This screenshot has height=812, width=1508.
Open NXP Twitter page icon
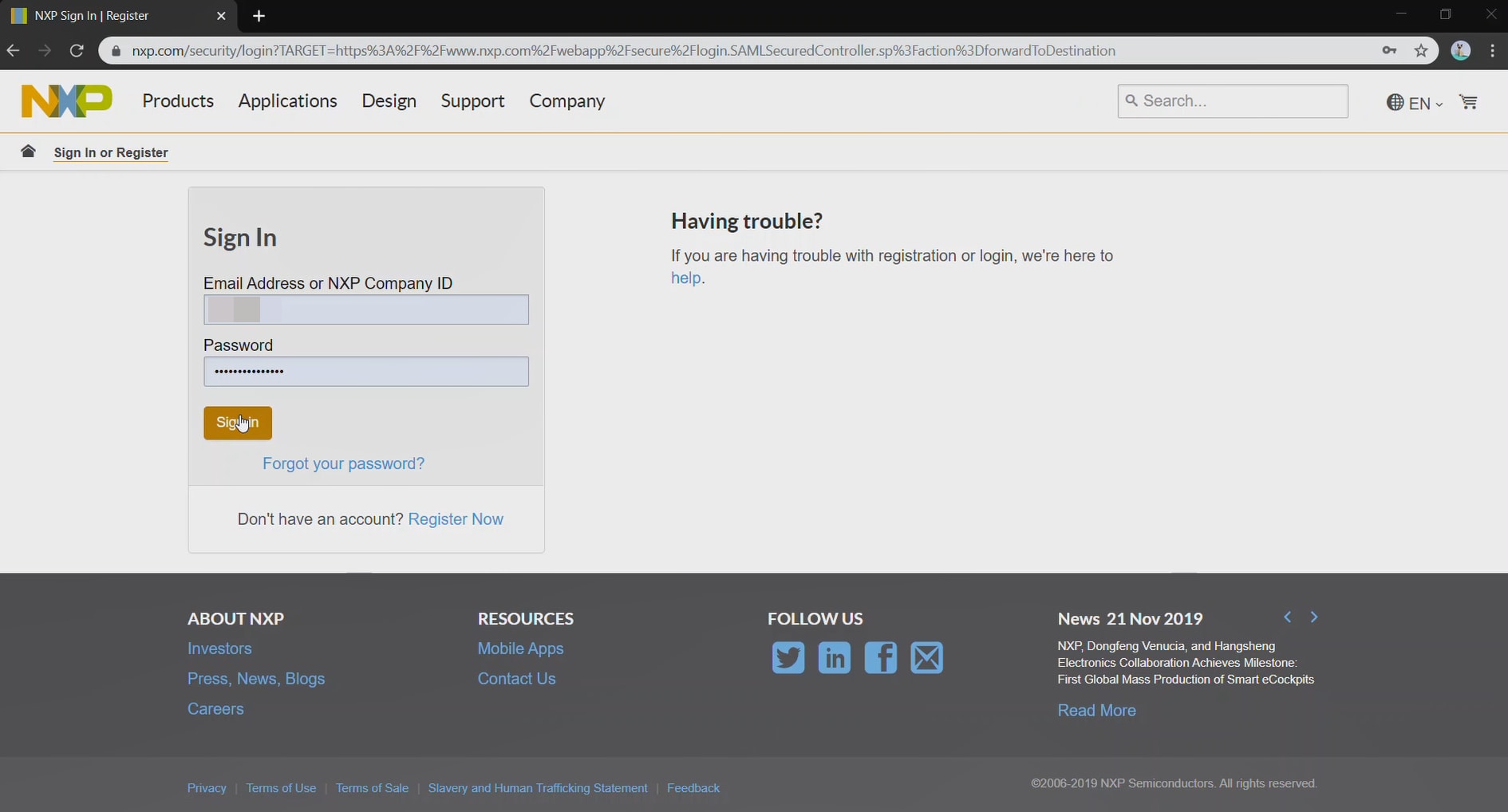[788, 658]
